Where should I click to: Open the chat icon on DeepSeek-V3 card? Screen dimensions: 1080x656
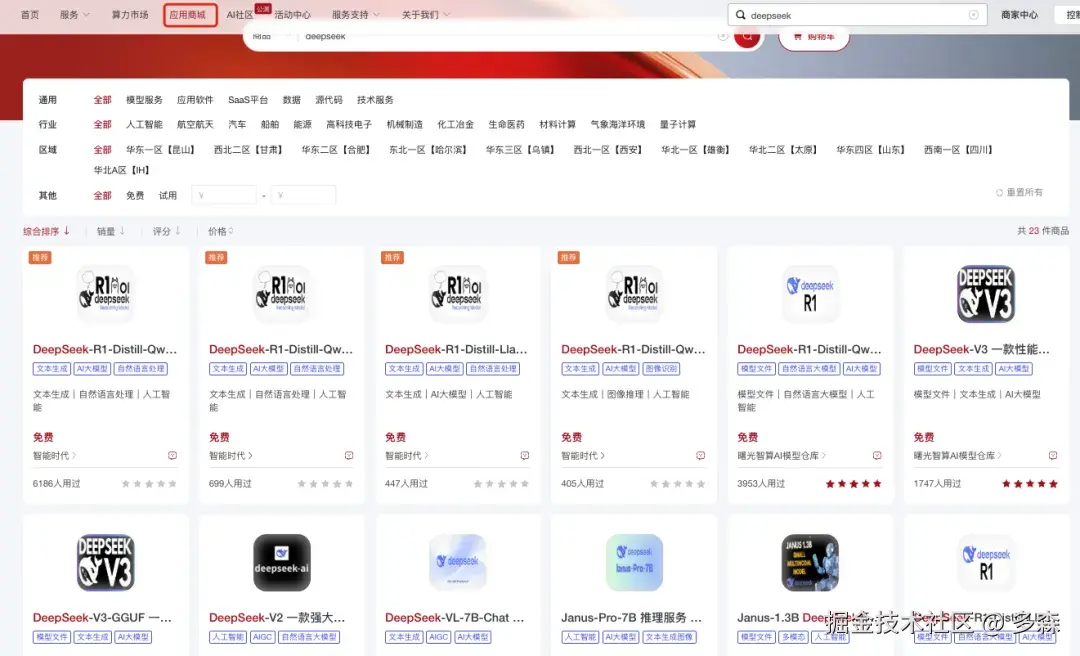[1051, 455]
